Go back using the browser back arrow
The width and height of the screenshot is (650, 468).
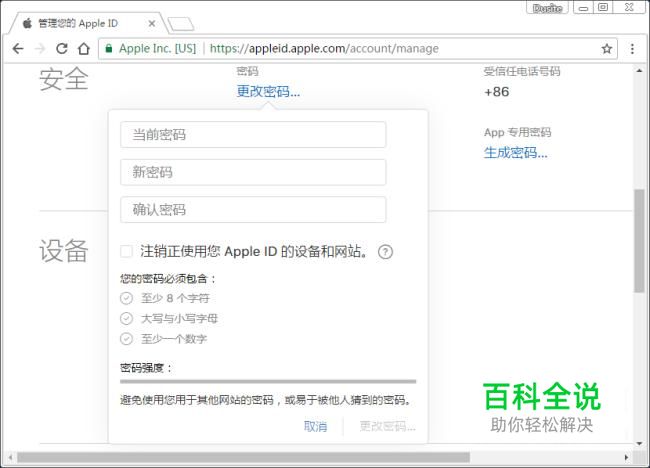pos(18,49)
